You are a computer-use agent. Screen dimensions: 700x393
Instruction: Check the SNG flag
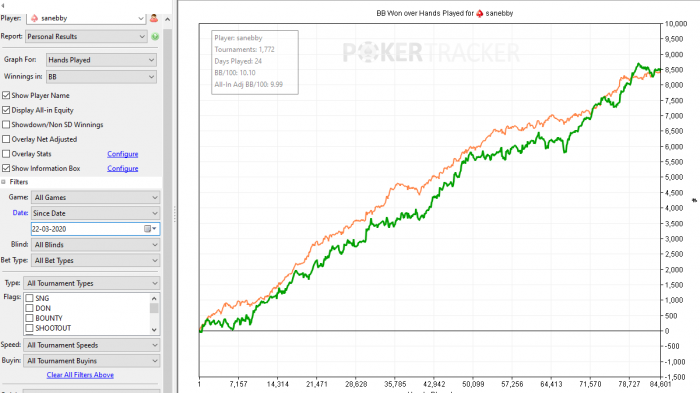click(29, 298)
